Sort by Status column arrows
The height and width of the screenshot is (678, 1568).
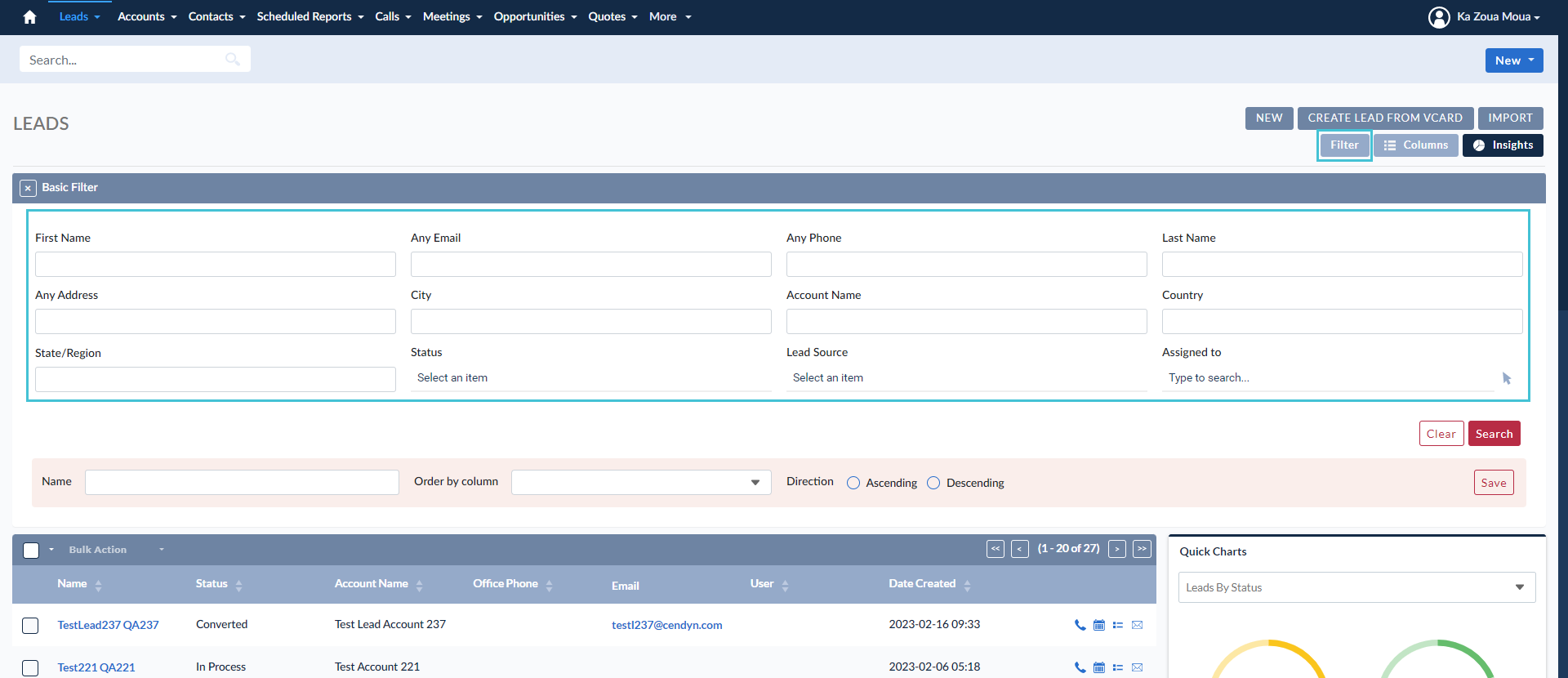[x=239, y=586]
